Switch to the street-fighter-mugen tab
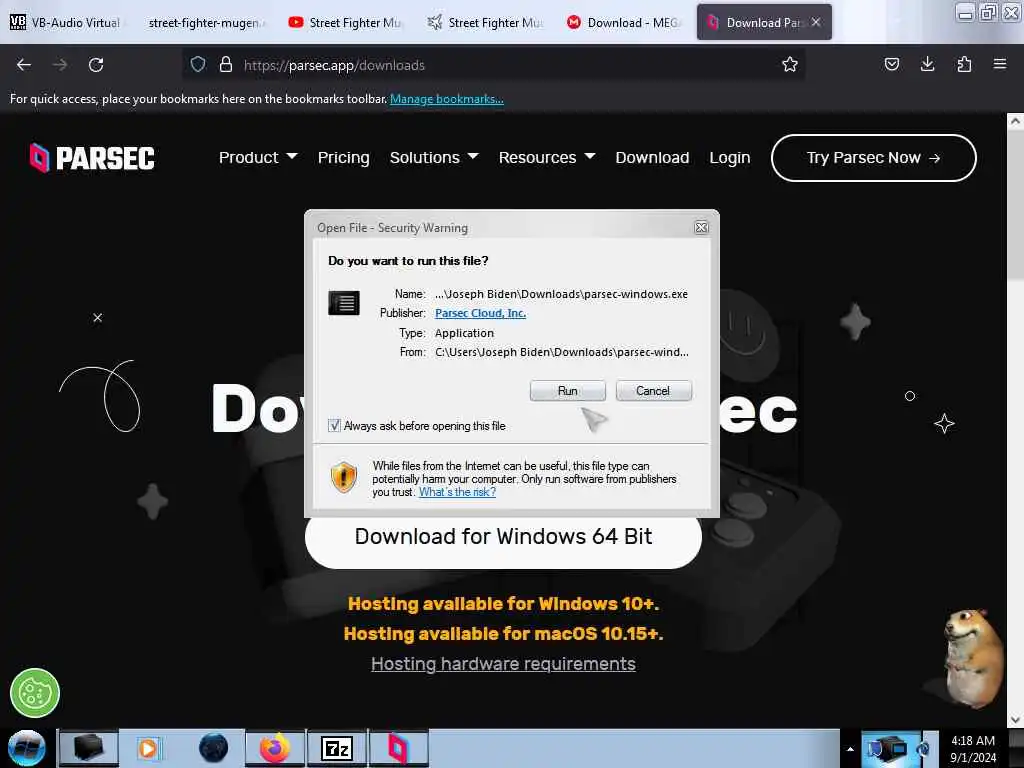 (x=206, y=22)
